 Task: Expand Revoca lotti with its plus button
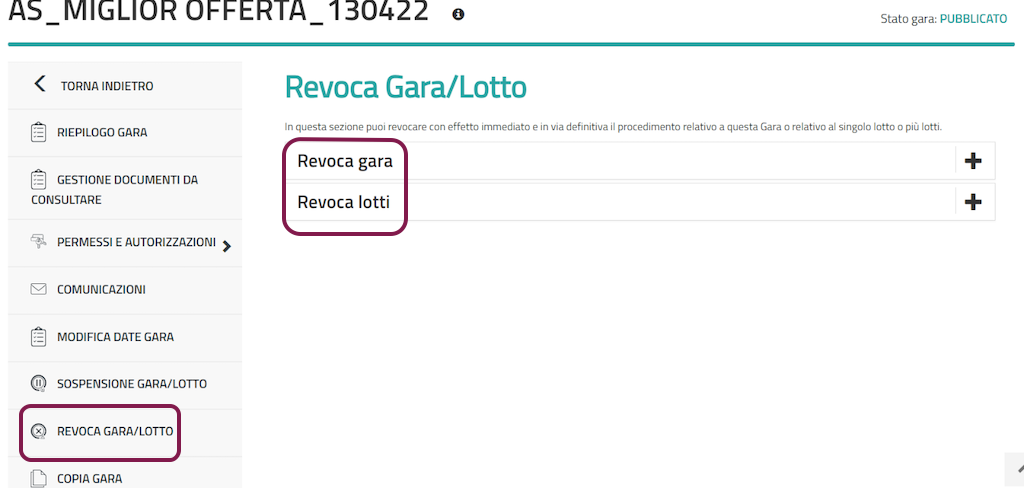click(x=972, y=202)
